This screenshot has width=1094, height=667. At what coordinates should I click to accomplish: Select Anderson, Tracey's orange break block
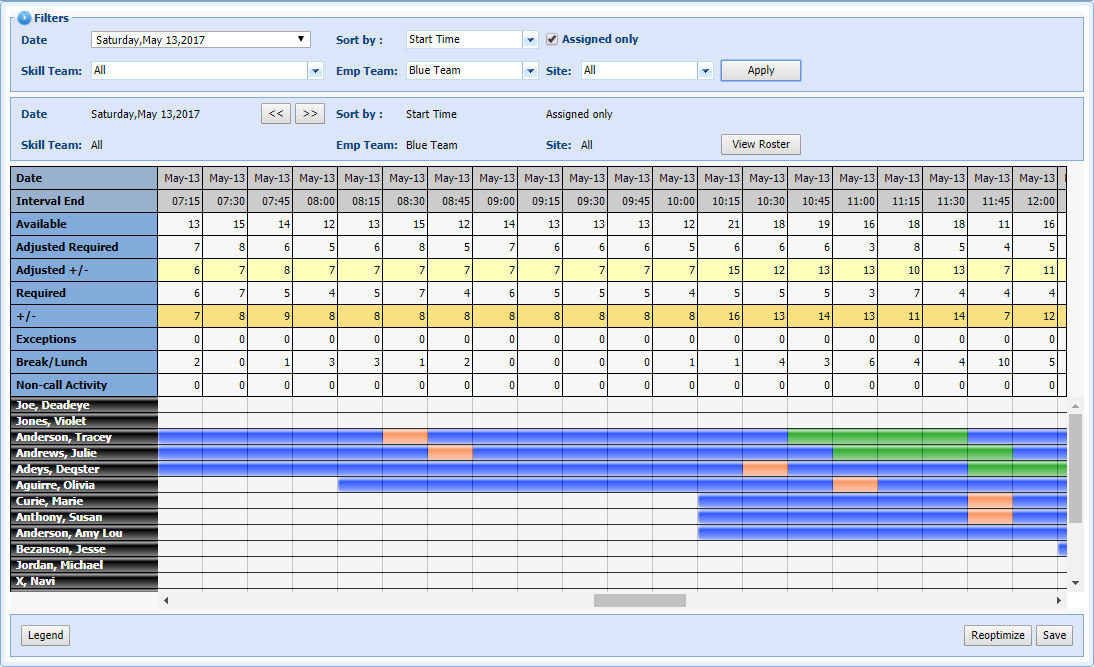point(405,437)
